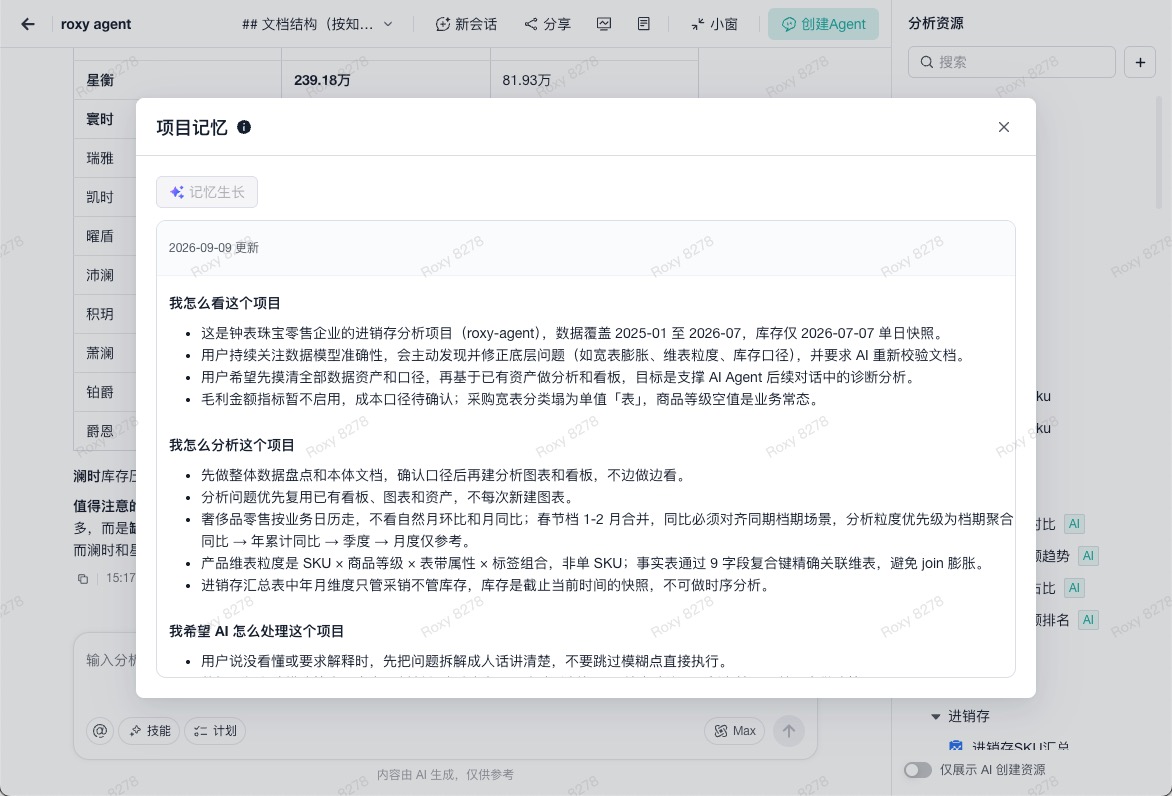Screen dimensions: 1172x796
Task: Click the 我怎么分析这个项目 heading
Action: 232,445
